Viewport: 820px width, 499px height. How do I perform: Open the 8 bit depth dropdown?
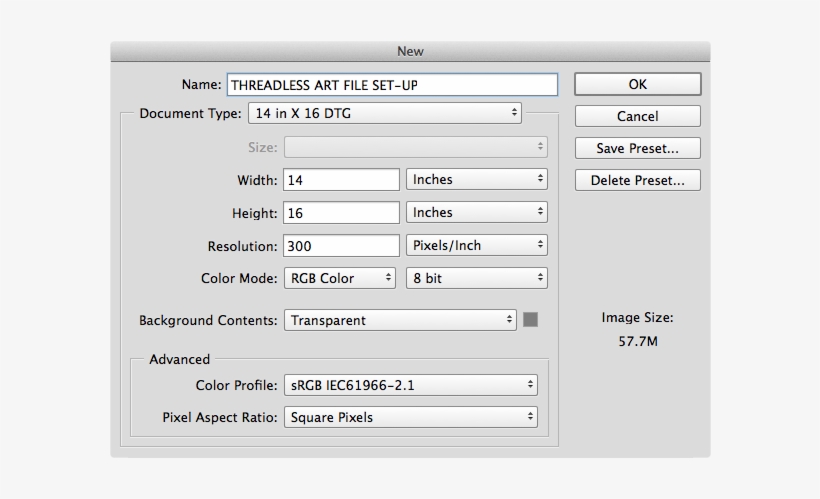click(477, 279)
